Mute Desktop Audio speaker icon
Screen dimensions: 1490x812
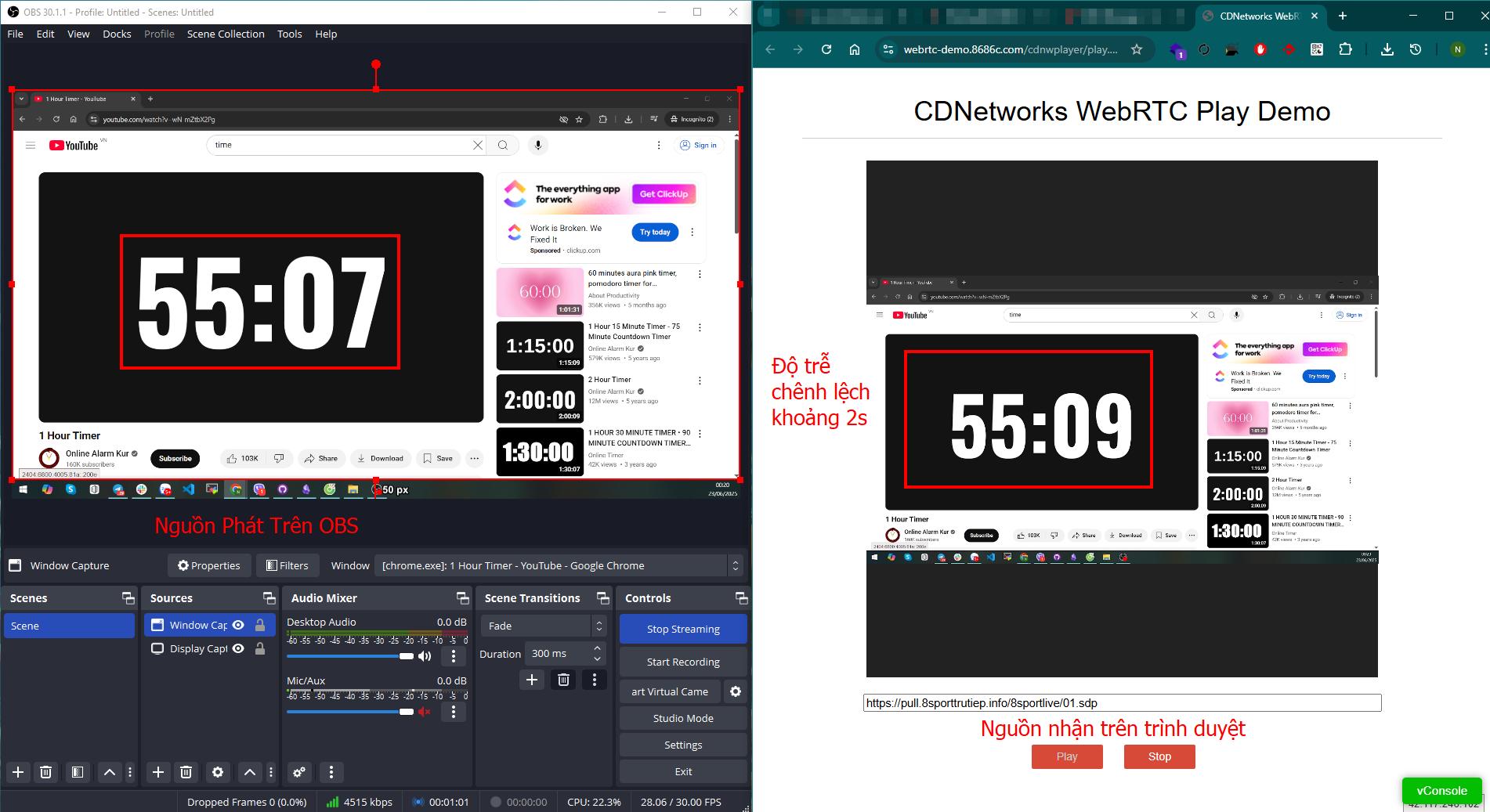425,656
